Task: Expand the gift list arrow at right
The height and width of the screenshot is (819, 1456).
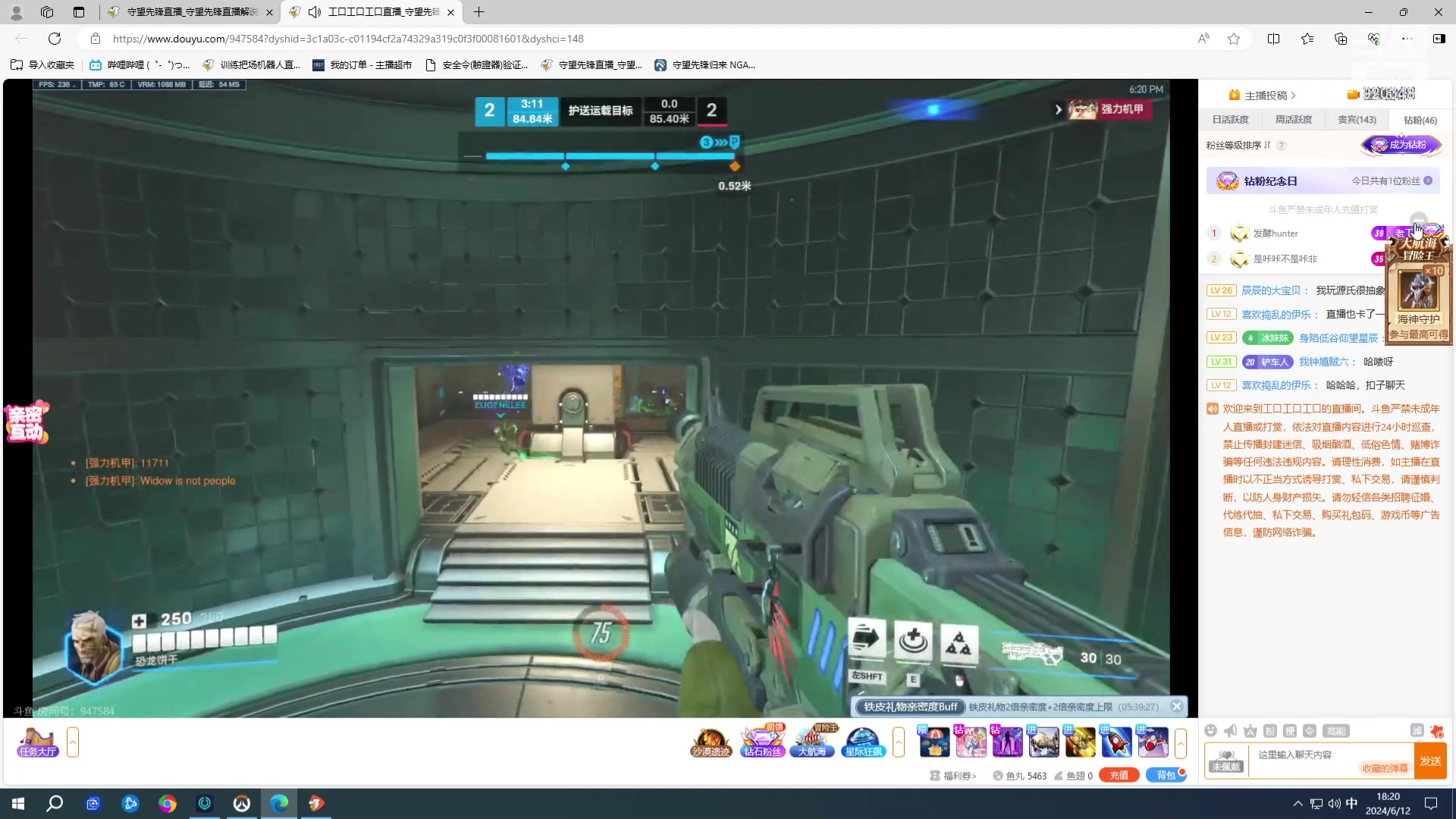Action: [x=1181, y=742]
